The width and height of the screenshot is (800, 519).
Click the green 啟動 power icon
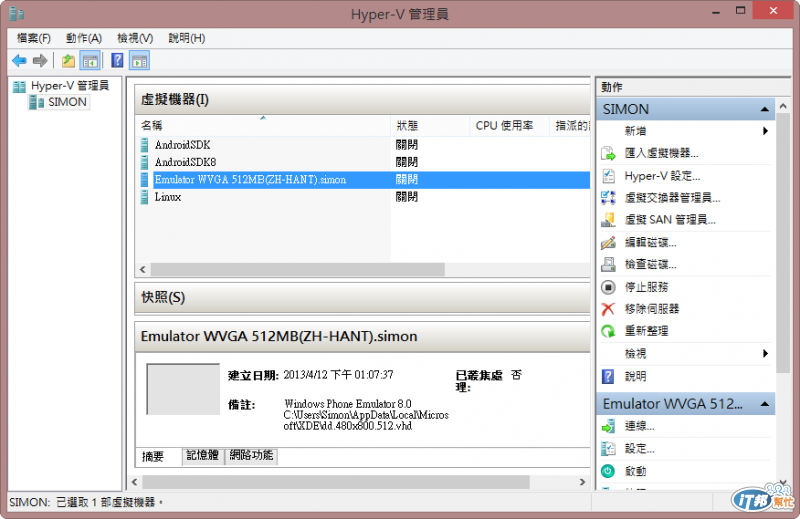608,471
